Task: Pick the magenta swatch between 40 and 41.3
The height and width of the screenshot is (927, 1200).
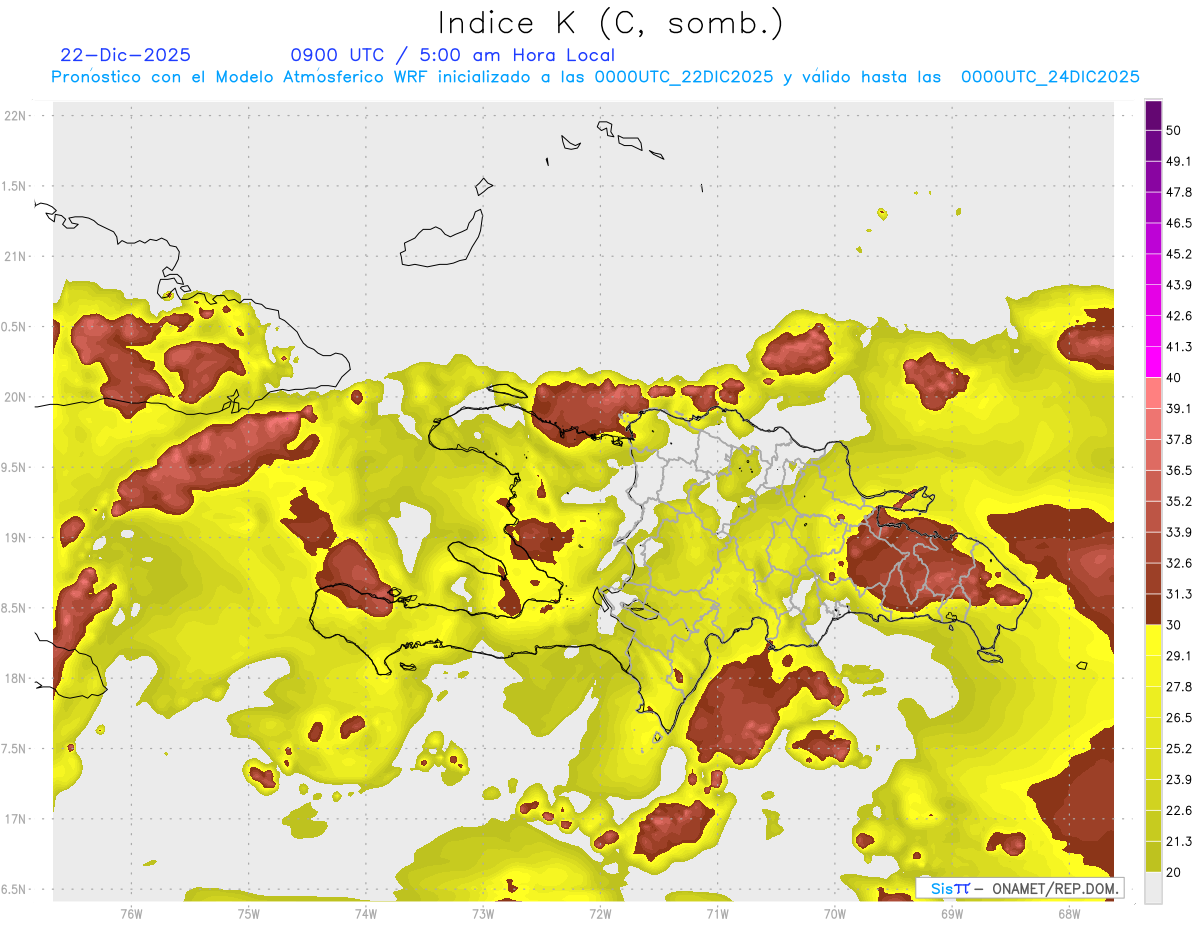Action: (x=1153, y=363)
